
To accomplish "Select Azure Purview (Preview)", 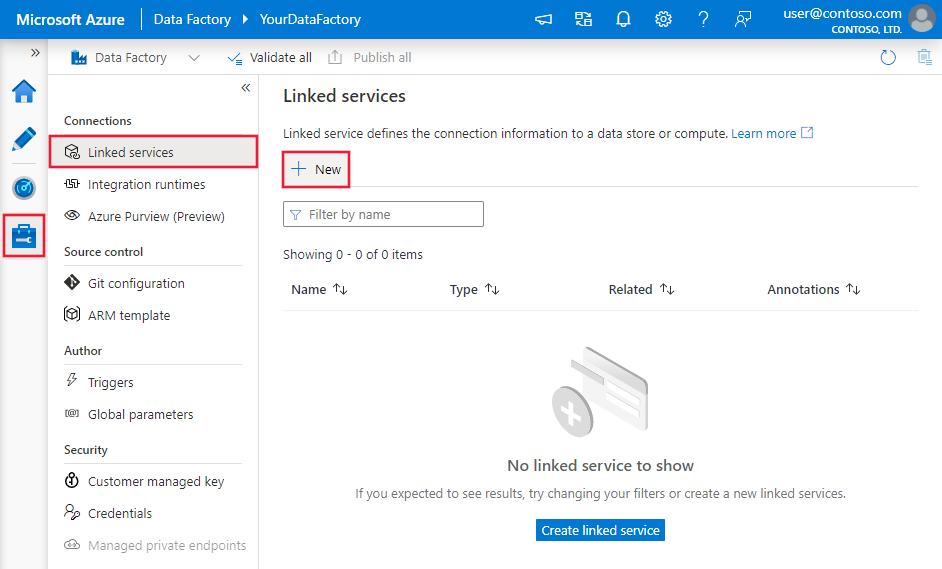I will pyautogui.click(x=156, y=216).
